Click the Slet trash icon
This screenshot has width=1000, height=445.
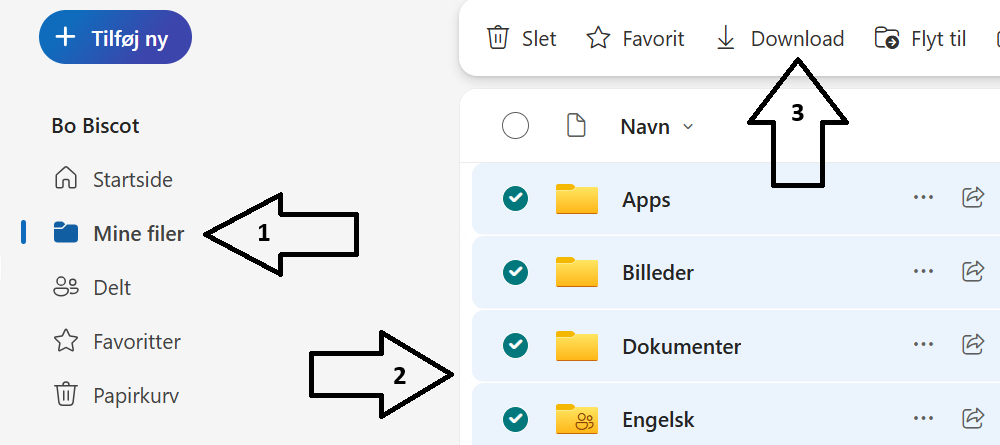point(497,38)
